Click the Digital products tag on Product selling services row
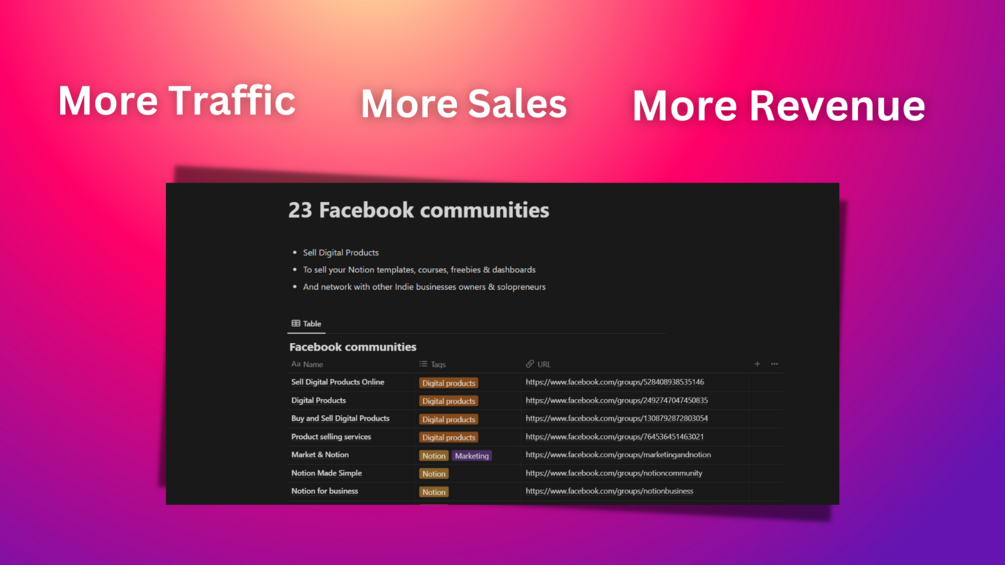 (x=449, y=438)
